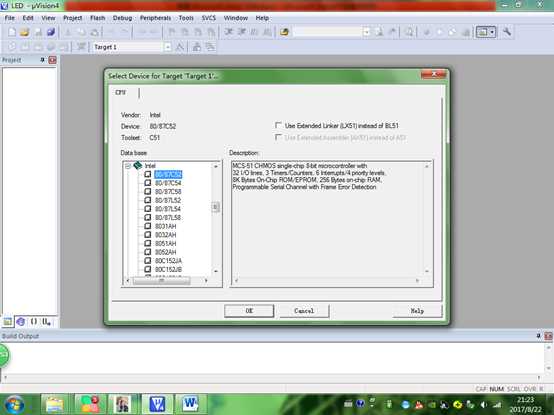The width and height of the screenshot is (554, 415).
Task: Confirm device selection with OK
Action: pos(249,311)
